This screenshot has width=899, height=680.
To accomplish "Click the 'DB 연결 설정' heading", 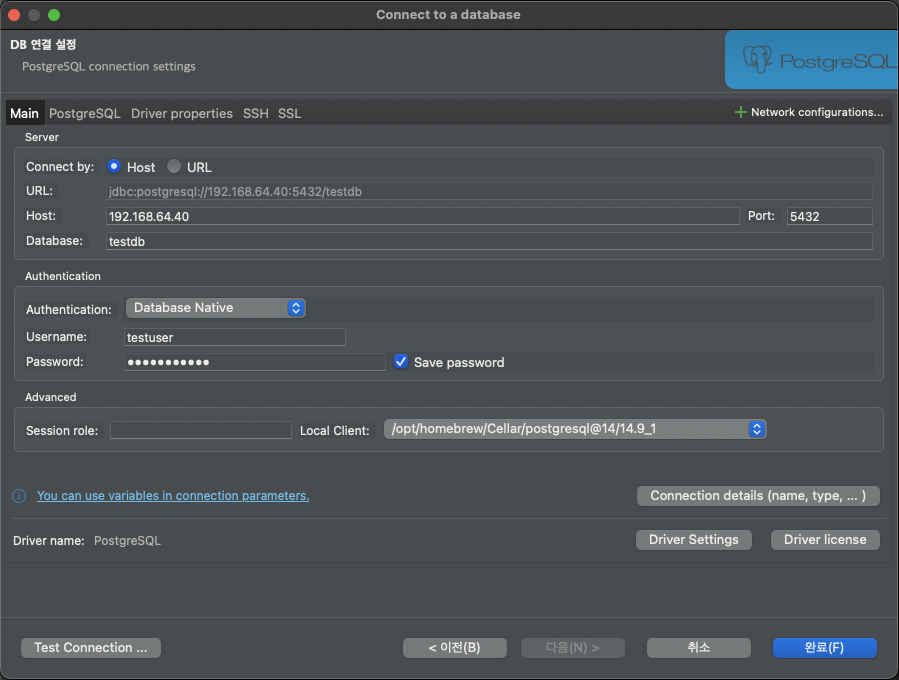I will 43,45.
